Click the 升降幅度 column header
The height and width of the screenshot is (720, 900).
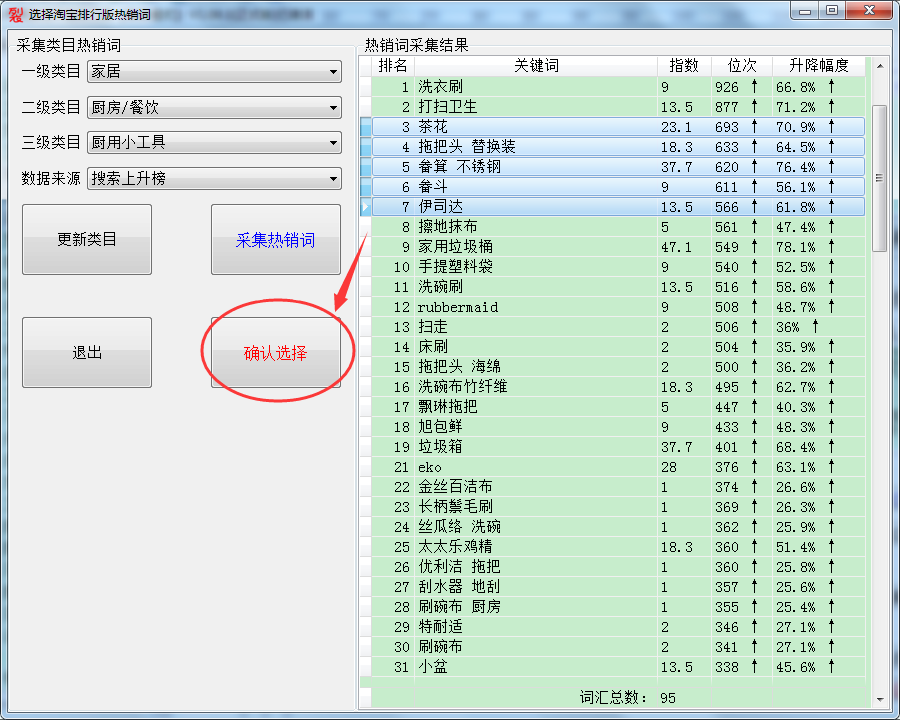[x=818, y=66]
